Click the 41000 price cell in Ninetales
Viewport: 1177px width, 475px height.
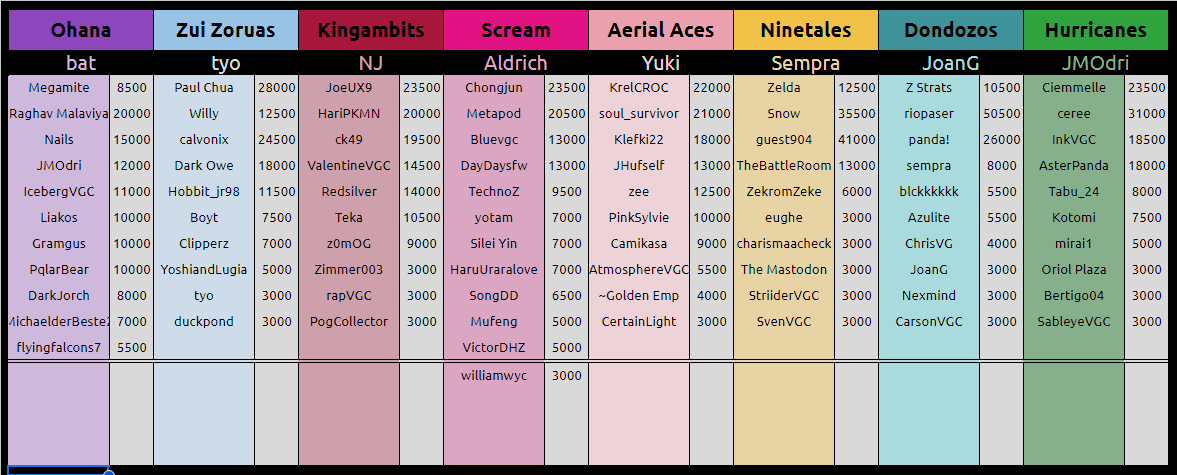[856, 140]
